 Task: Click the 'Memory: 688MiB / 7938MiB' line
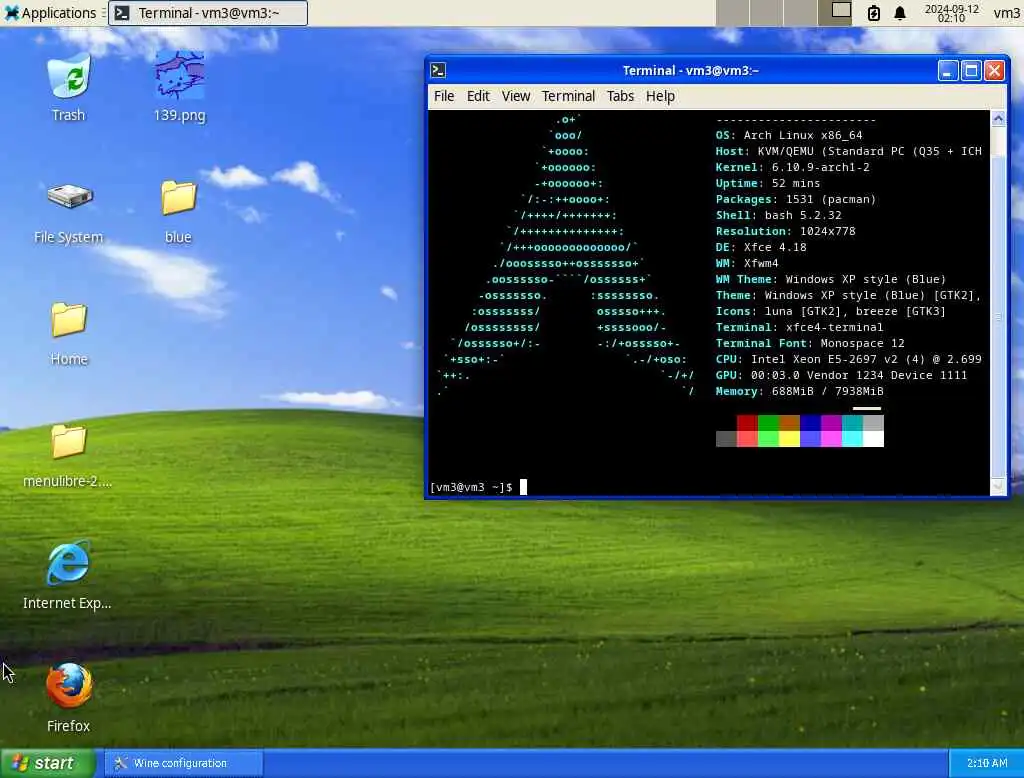click(x=799, y=391)
